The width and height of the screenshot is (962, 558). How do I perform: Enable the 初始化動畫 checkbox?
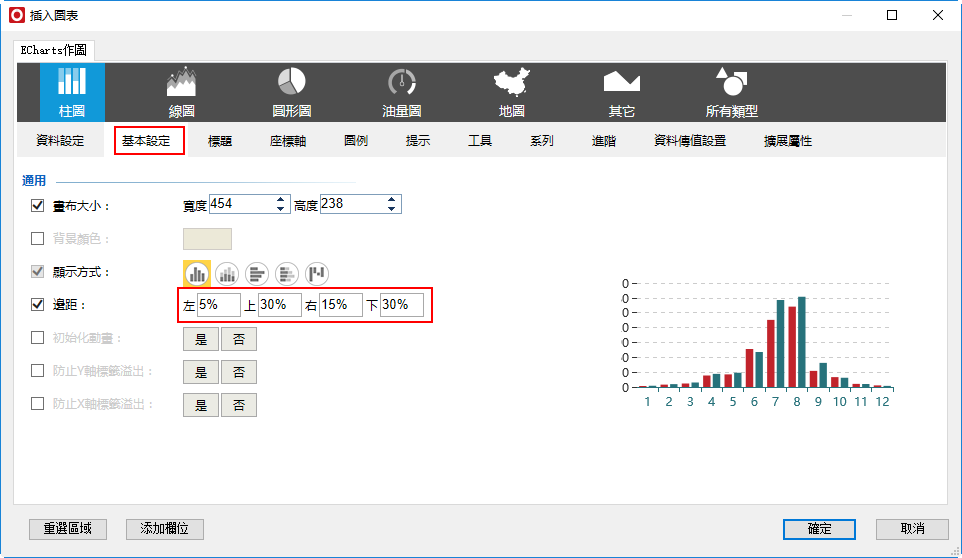point(38,338)
